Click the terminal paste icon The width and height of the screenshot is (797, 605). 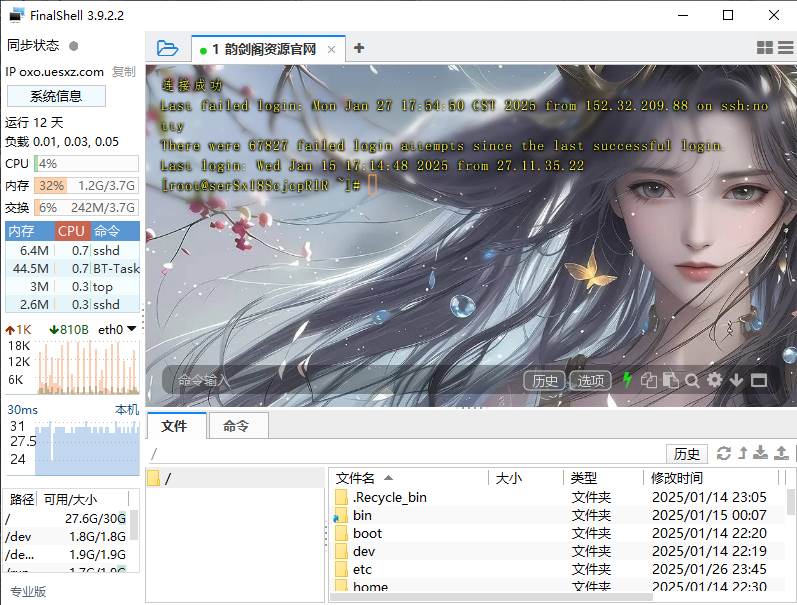coord(670,380)
